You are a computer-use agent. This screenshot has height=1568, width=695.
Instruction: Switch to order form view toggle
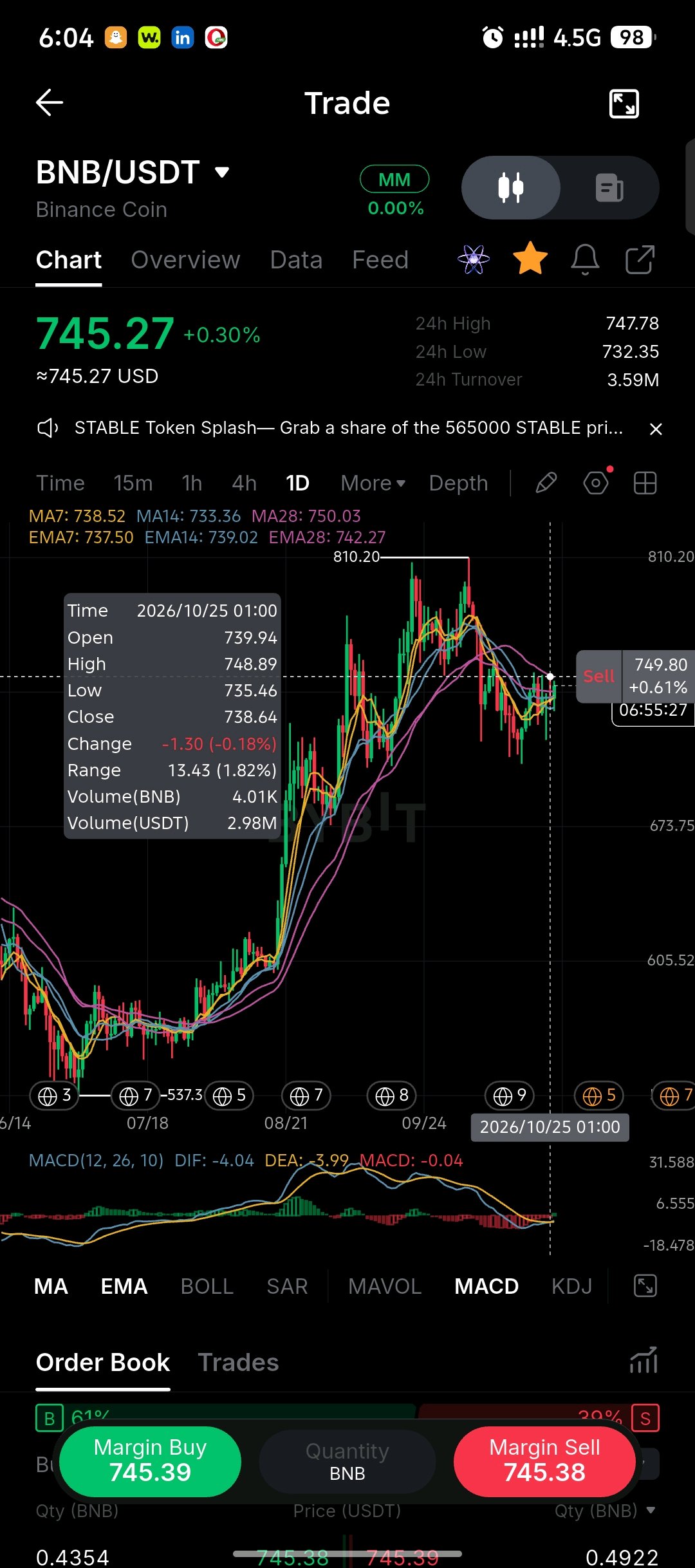(609, 188)
